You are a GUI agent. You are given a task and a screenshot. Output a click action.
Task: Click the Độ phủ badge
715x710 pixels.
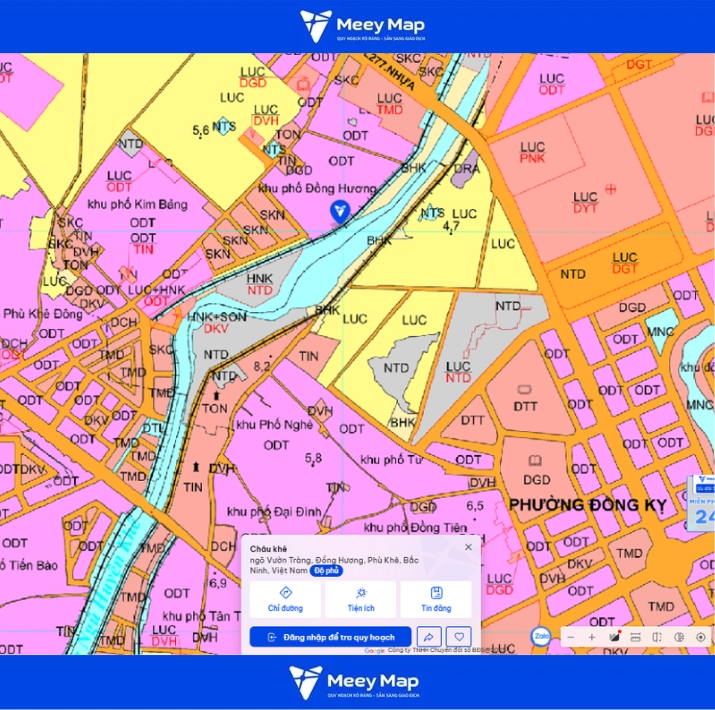click(326, 570)
